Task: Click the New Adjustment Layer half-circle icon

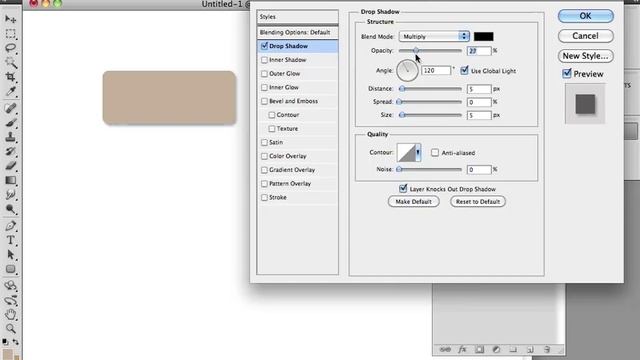Action: click(496, 349)
